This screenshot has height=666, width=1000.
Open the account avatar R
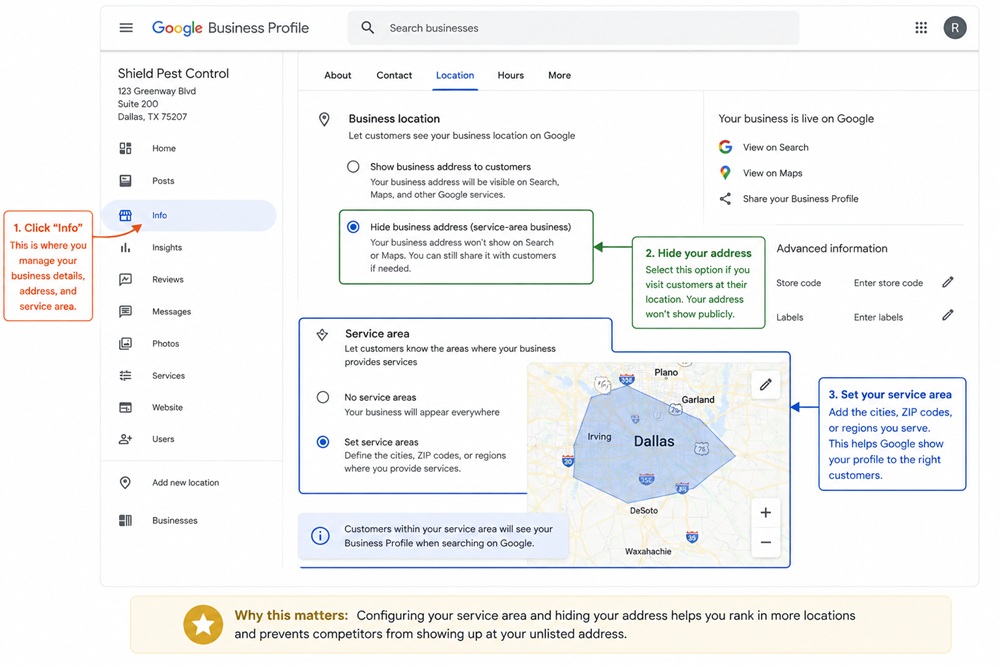tap(955, 27)
